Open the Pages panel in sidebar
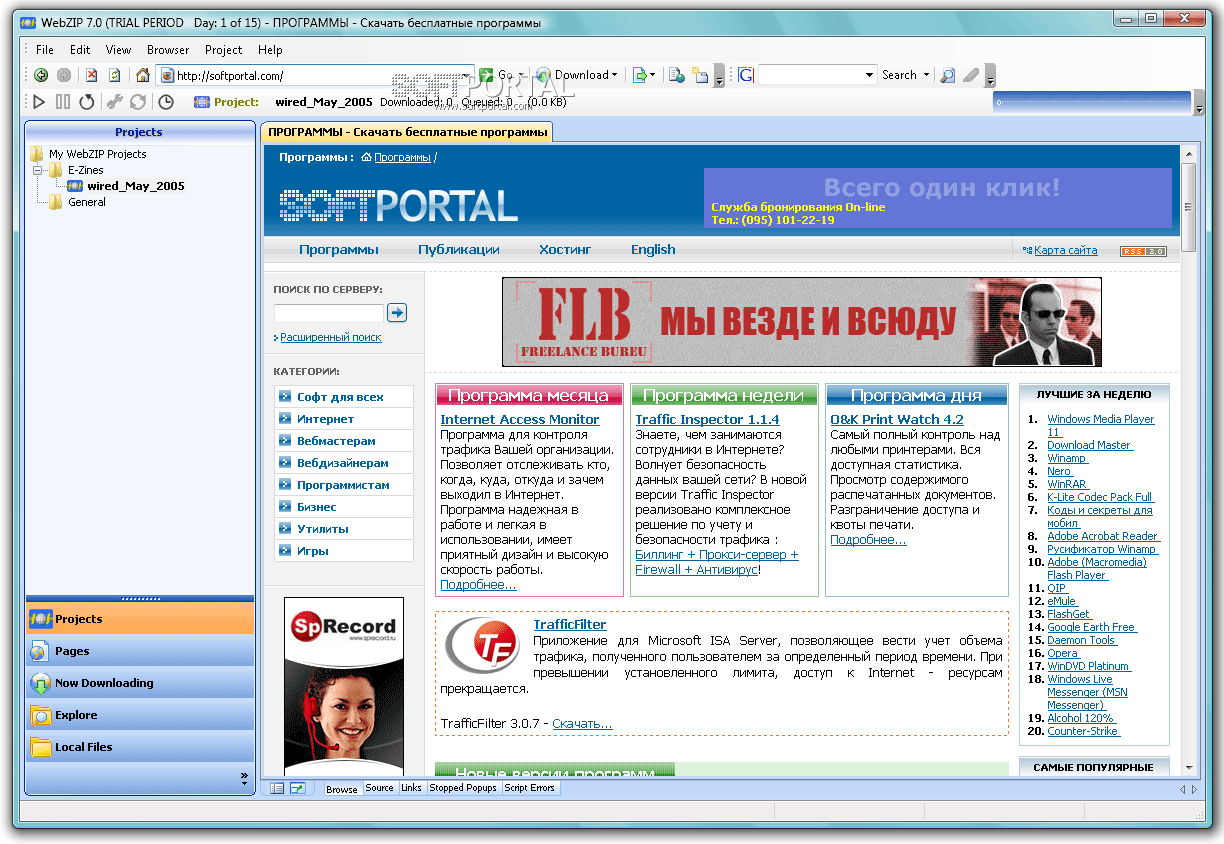This screenshot has height=844, width=1224. click(140, 651)
